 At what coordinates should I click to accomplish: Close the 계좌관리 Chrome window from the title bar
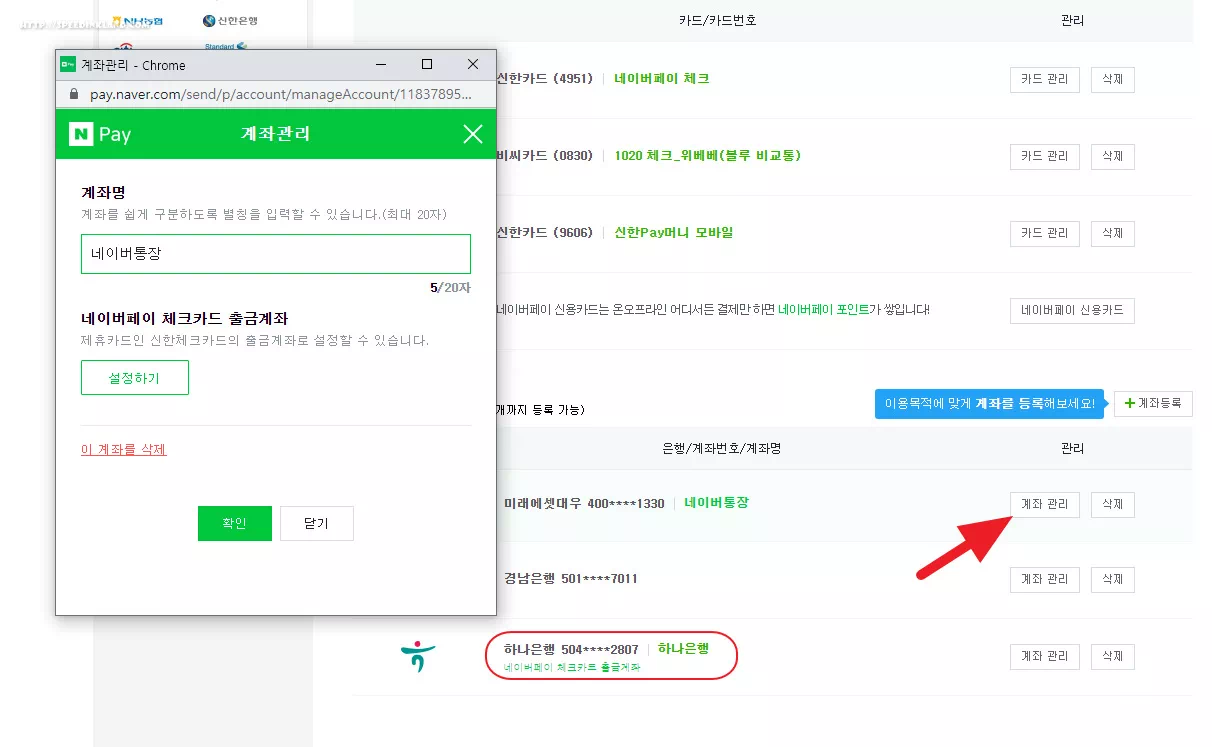tap(473, 65)
